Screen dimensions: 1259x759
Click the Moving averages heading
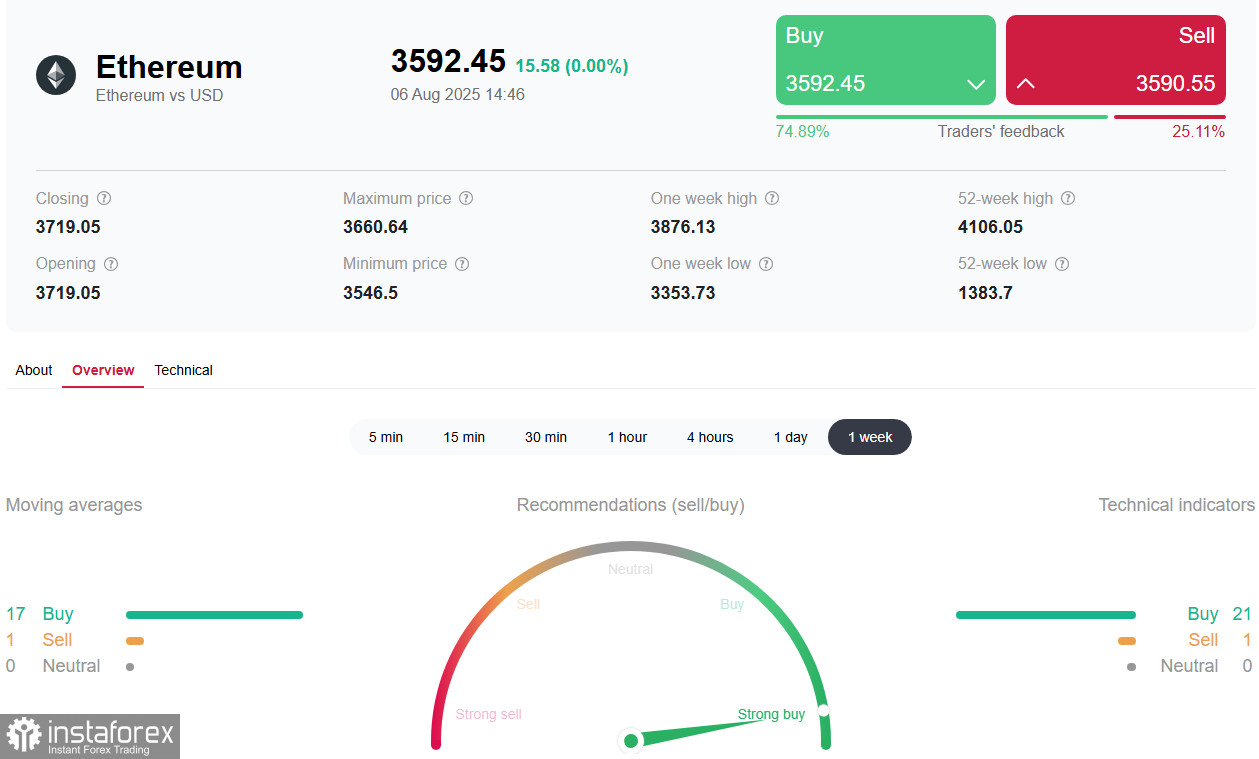point(74,505)
